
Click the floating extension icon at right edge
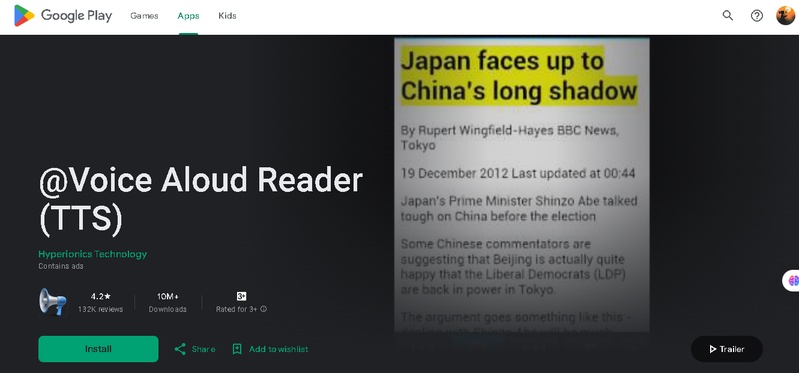coord(792,281)
